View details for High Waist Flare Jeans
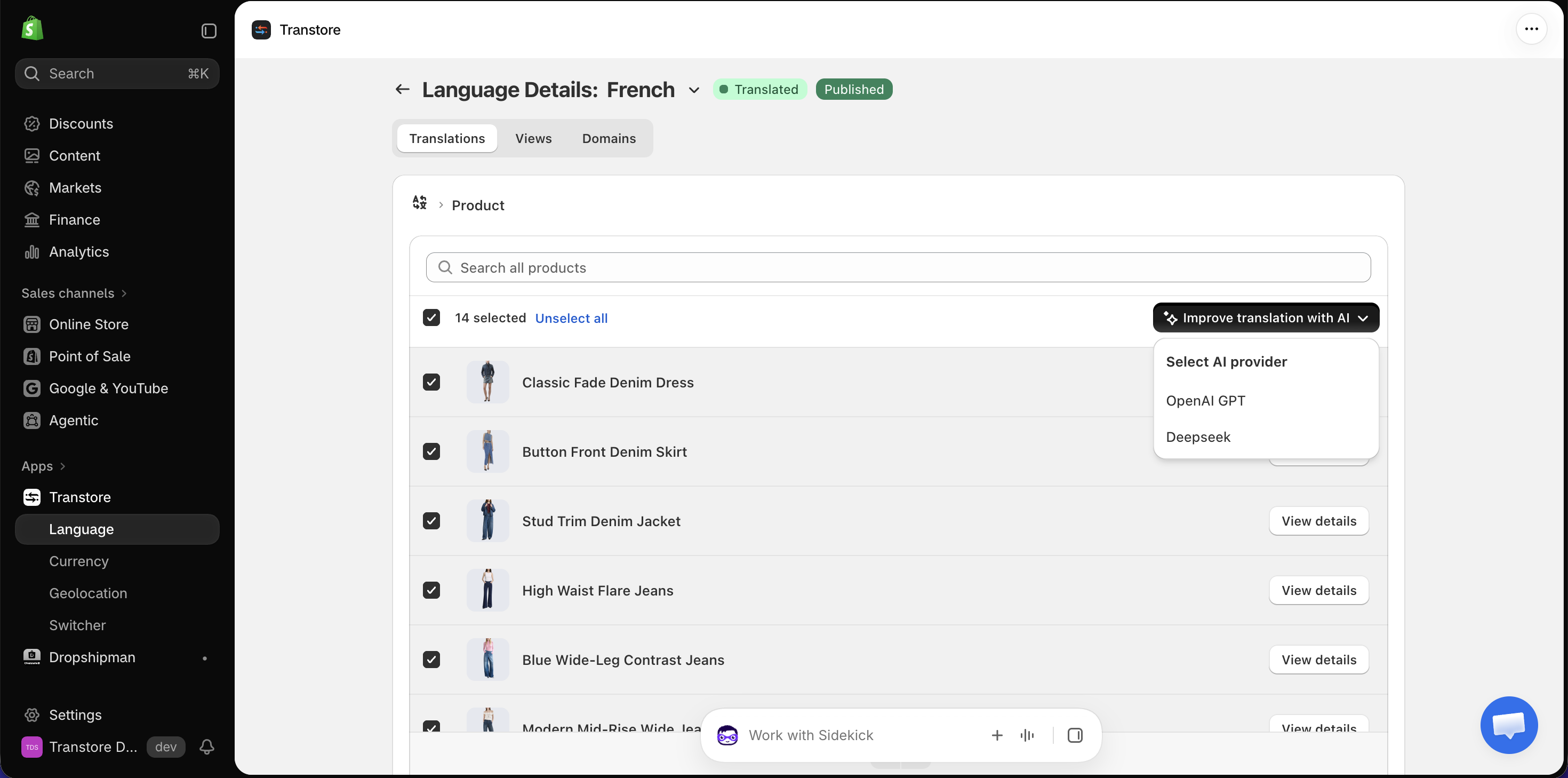1568x778 pixels. [1319, 590]
